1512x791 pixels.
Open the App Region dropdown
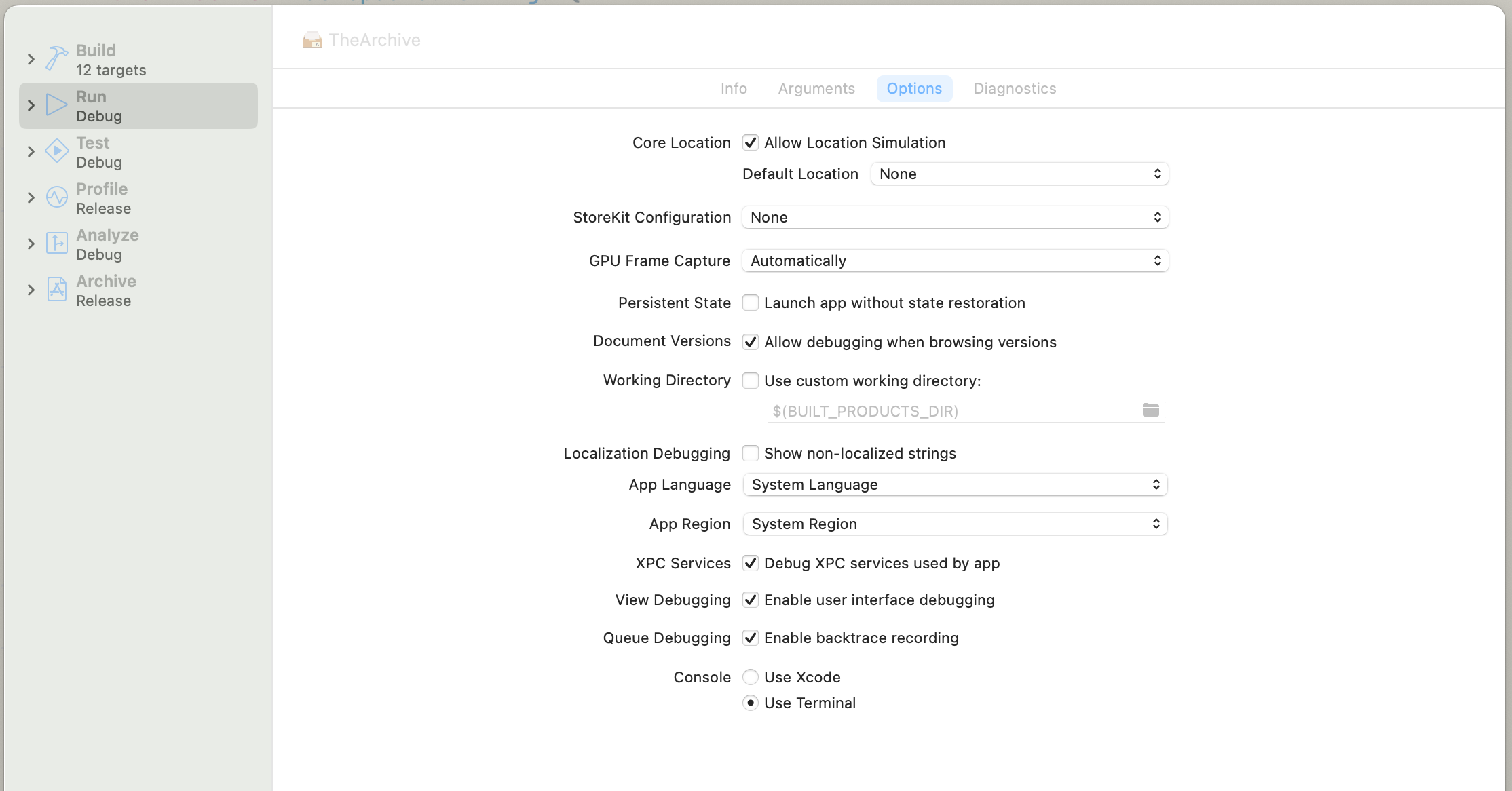(x=955, y=524)
